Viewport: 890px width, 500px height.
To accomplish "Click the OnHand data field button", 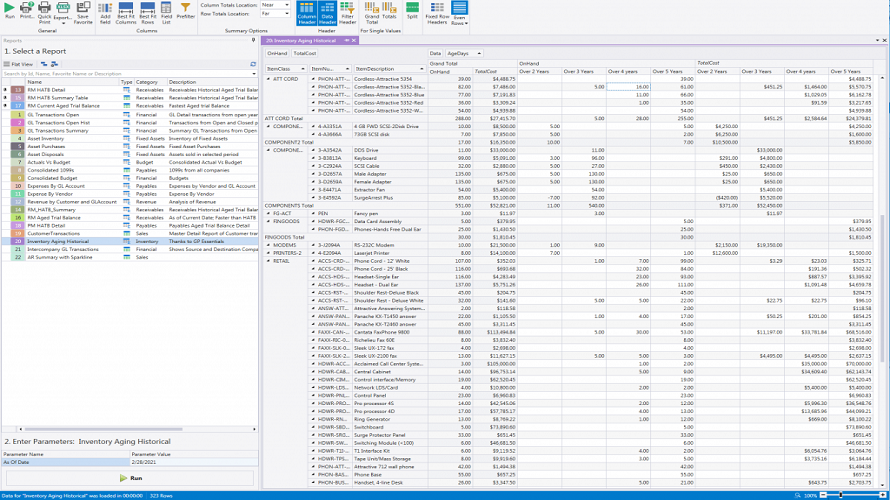I will click(x=277, y=53).
